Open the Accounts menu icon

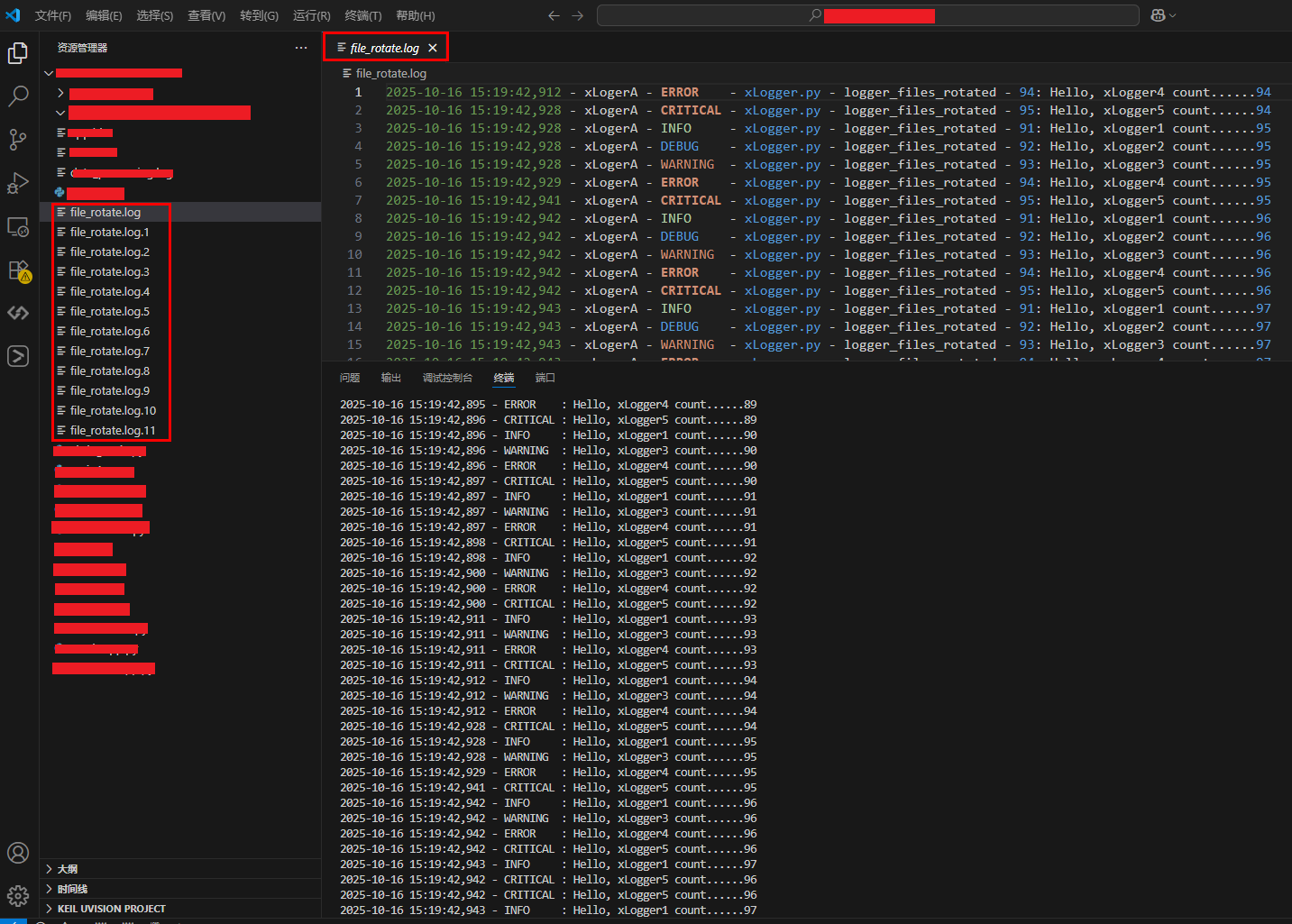pos(18,853)
